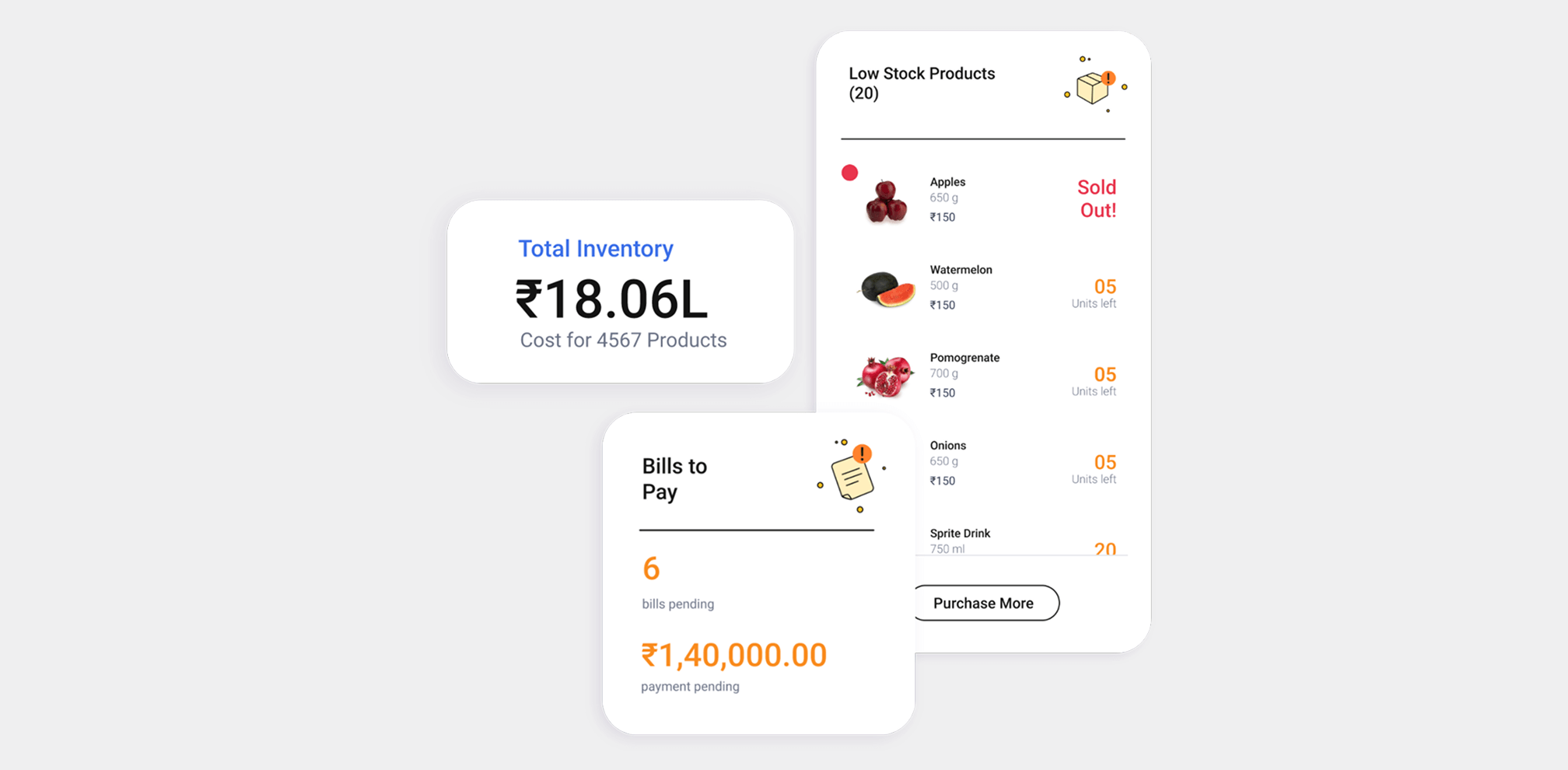The width and height of the screenshot is (1568, 770).
Task: Click the Sold Out! label for Apples
Action: pos(1096,198)
